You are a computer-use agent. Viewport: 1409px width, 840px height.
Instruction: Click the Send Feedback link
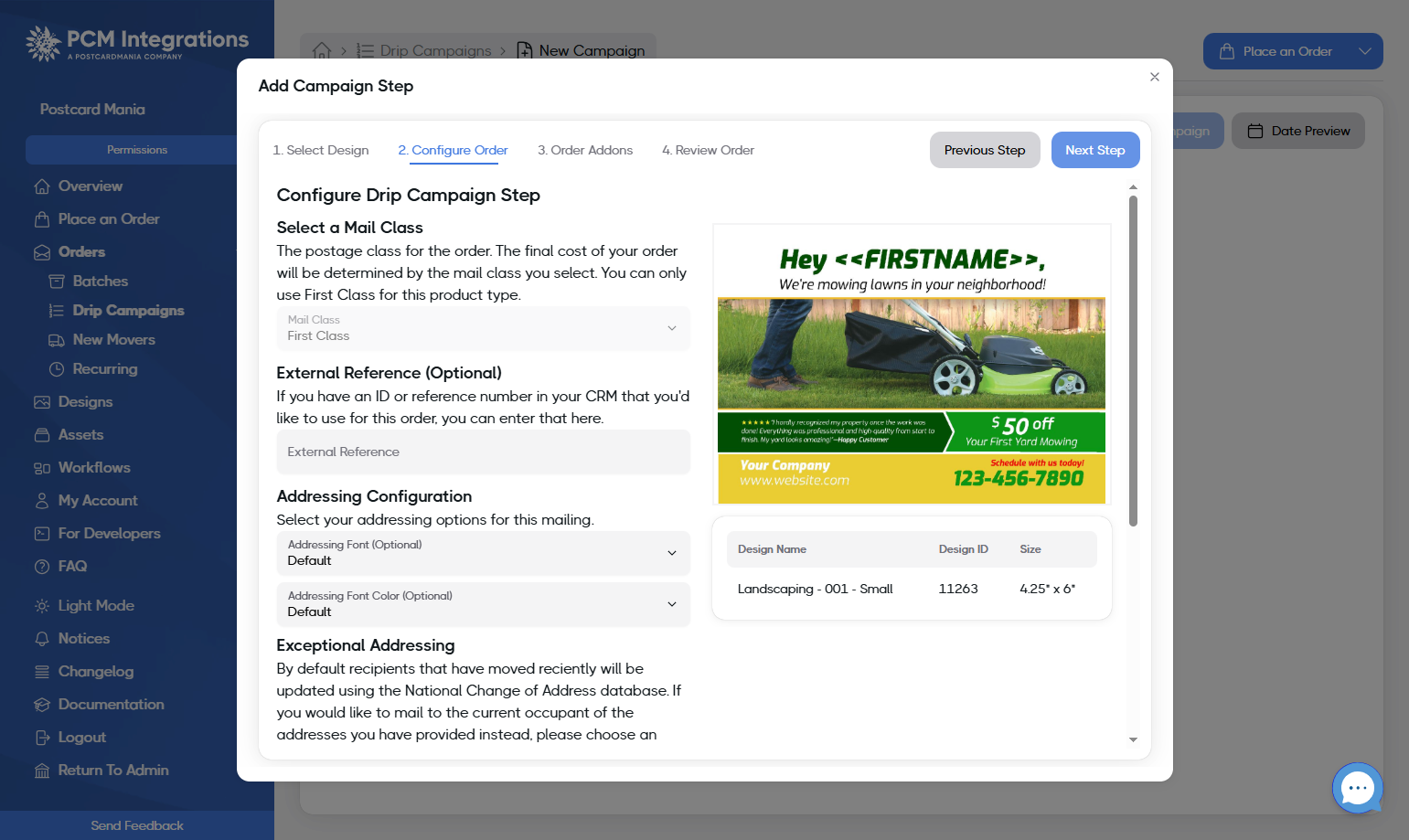[x=137, y=825]
